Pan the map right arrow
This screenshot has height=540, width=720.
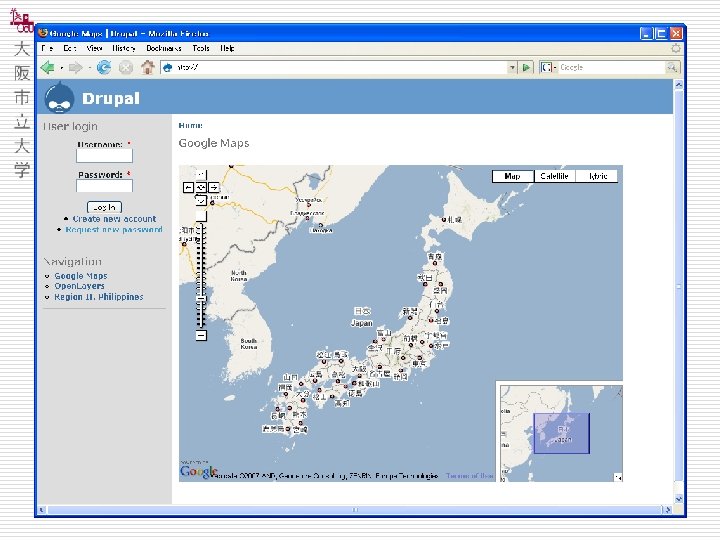click(214, 187)
